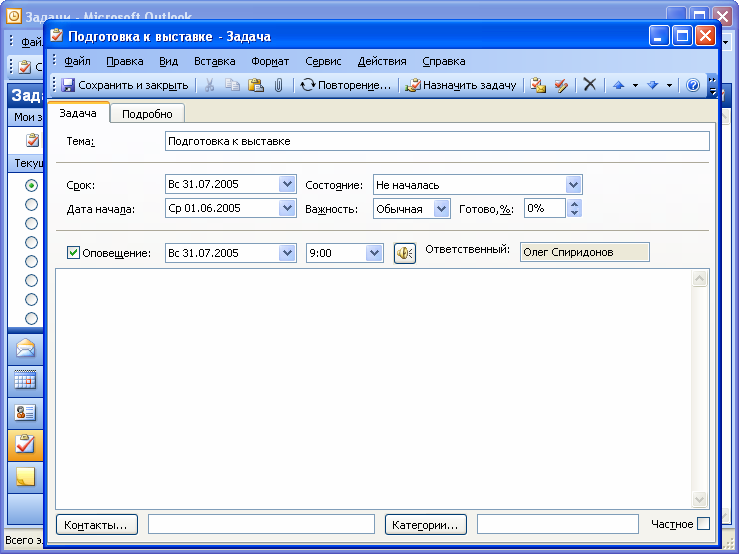Click the Assign Task (Назначить задачу) button
739x554 pixels.
[x=460, y=86]
